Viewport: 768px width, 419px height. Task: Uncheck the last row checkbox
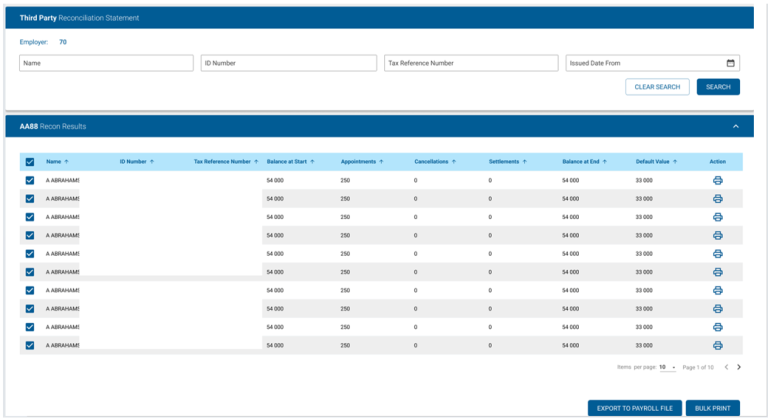point(30,345)
